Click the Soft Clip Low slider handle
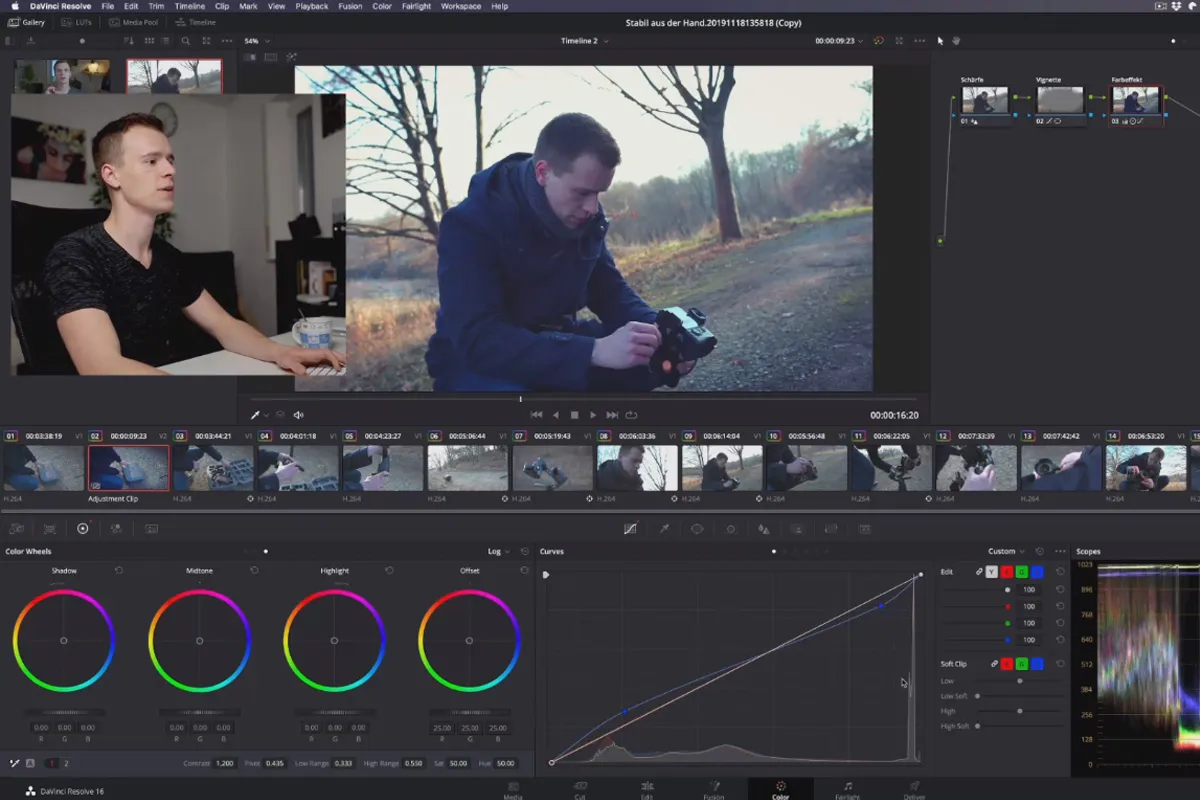 point(1019,681)
